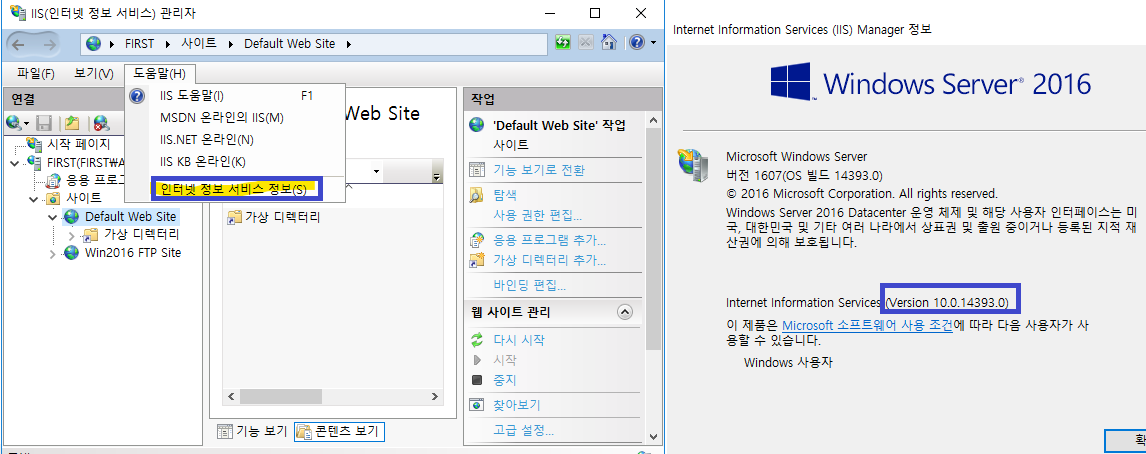Select the 응용 프로그램 pools node
Viewport: 1146px width, 454px height.
pos(95,180)
